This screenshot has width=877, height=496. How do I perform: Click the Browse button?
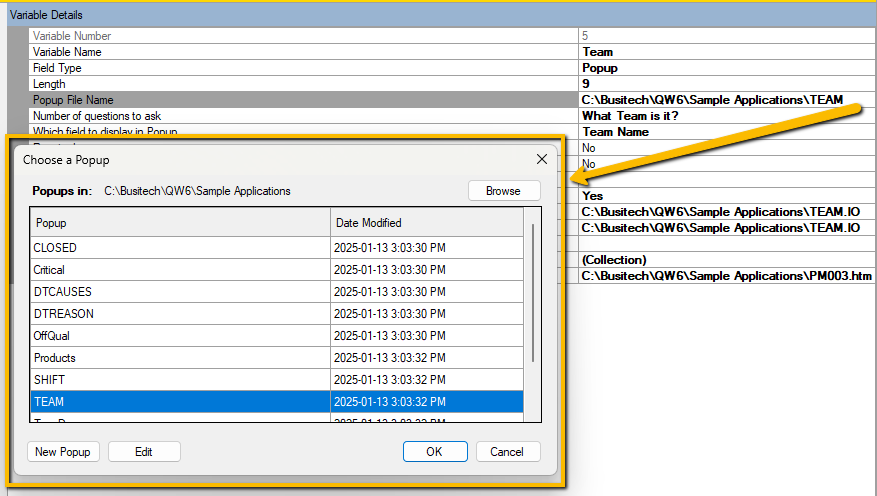[x=503, y=191]
